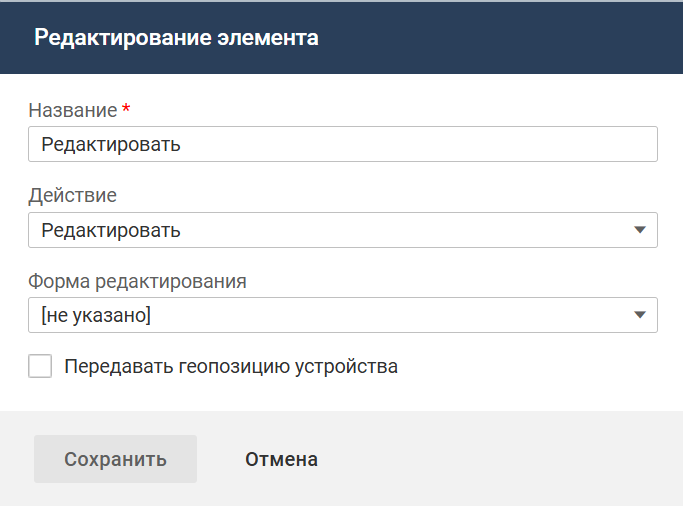This screenshot has width=683, height=506.
Task: Click the red required asterisk near Название
Action: pyautogui.click(x=126, y=108)
